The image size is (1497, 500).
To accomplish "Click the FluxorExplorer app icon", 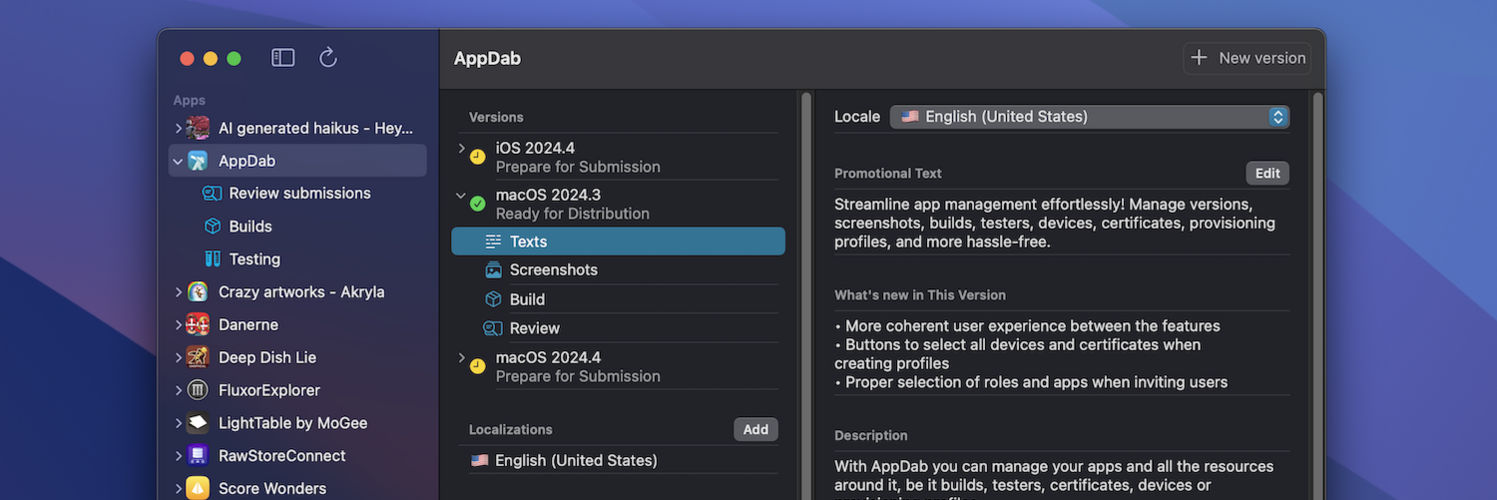I will [198, 390].
